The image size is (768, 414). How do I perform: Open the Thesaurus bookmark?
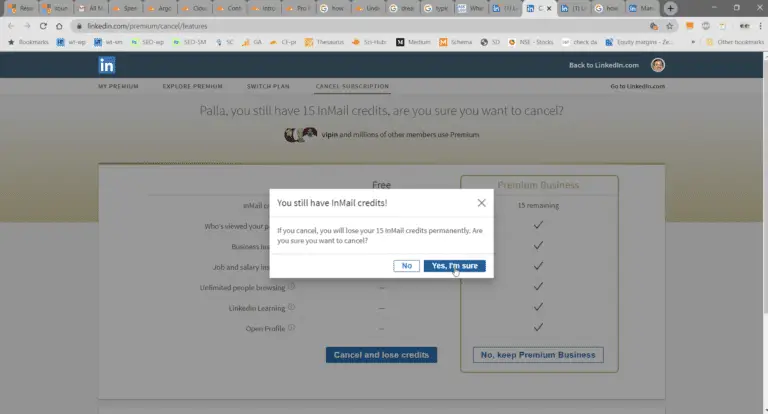coord(324,42)
